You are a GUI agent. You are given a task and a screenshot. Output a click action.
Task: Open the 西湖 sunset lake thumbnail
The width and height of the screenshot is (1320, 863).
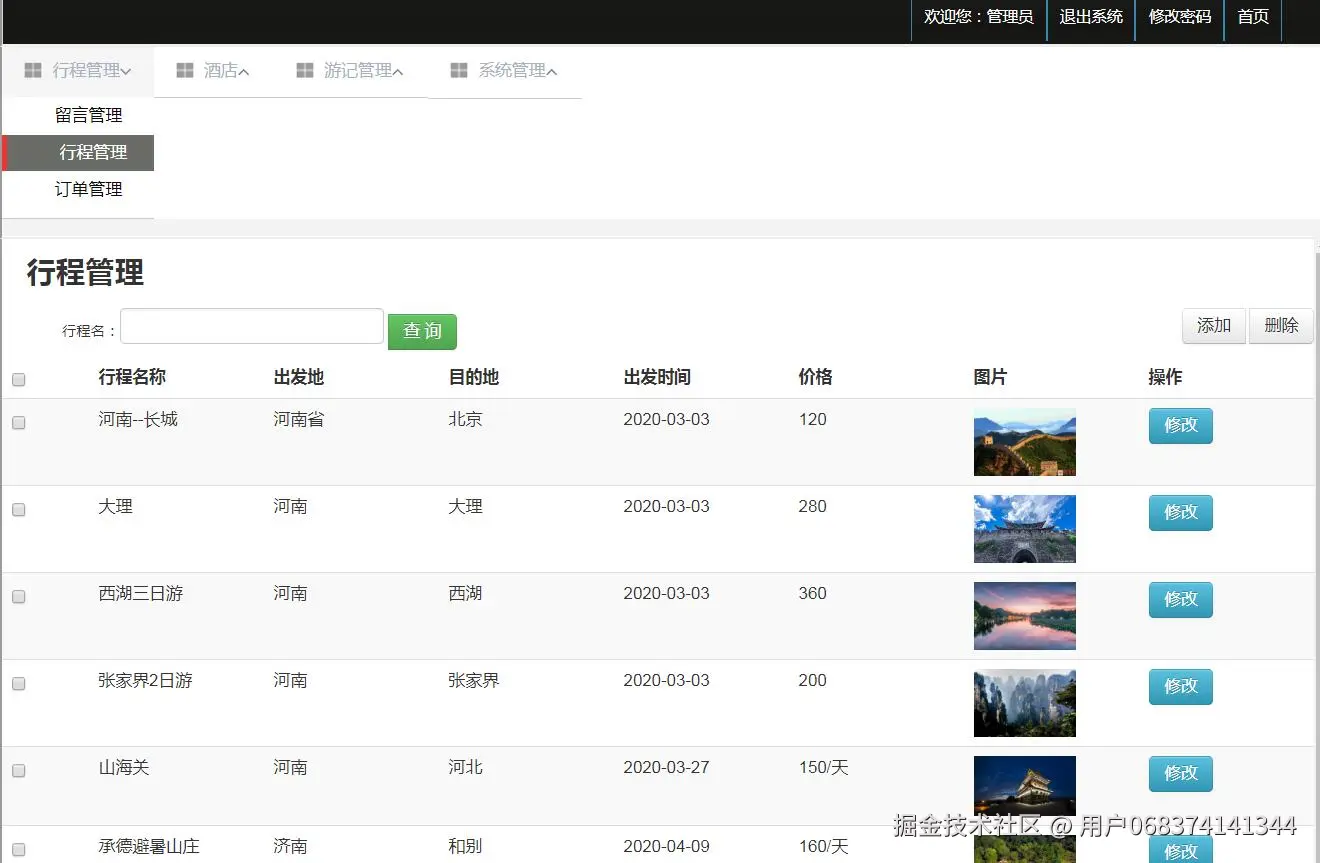tap(1025, 616)
